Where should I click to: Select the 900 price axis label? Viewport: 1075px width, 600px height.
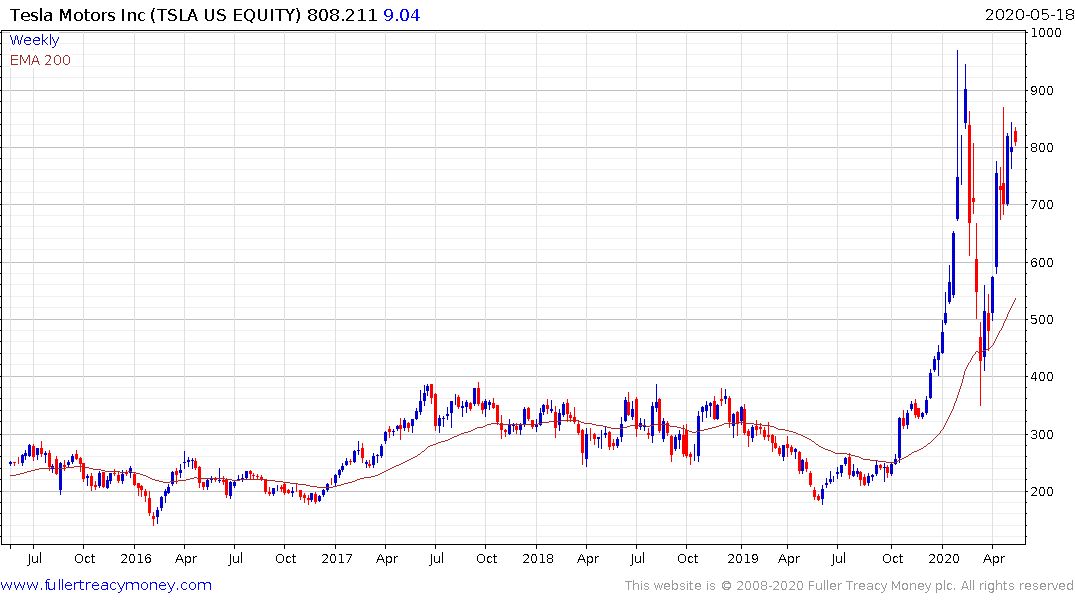point(1042,91)
